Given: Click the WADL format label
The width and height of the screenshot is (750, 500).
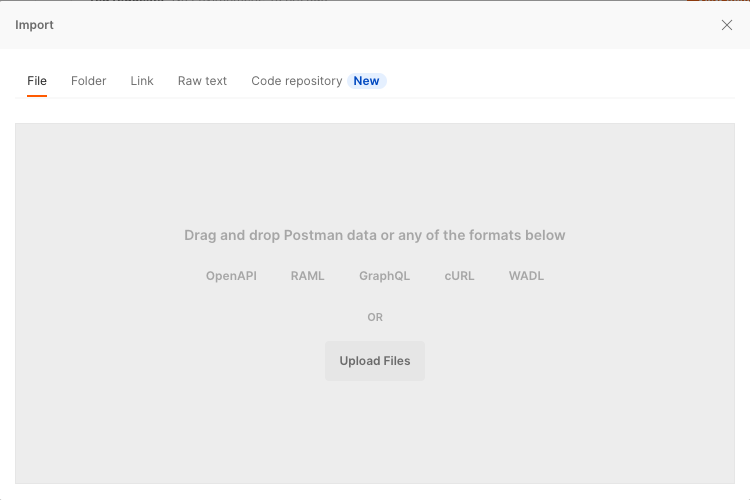Looking at the screenshot, I should point(526,276).
